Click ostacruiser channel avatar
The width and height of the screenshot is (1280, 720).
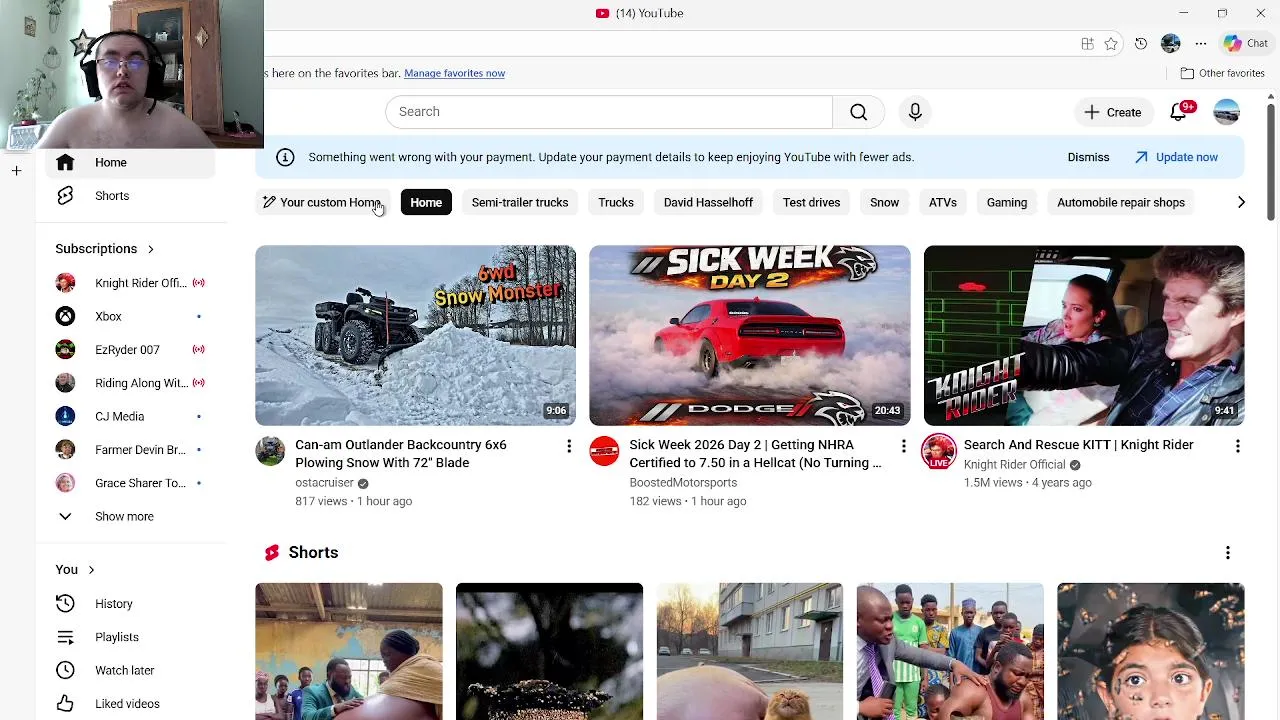pyautogui.click(x=270, y=451)
